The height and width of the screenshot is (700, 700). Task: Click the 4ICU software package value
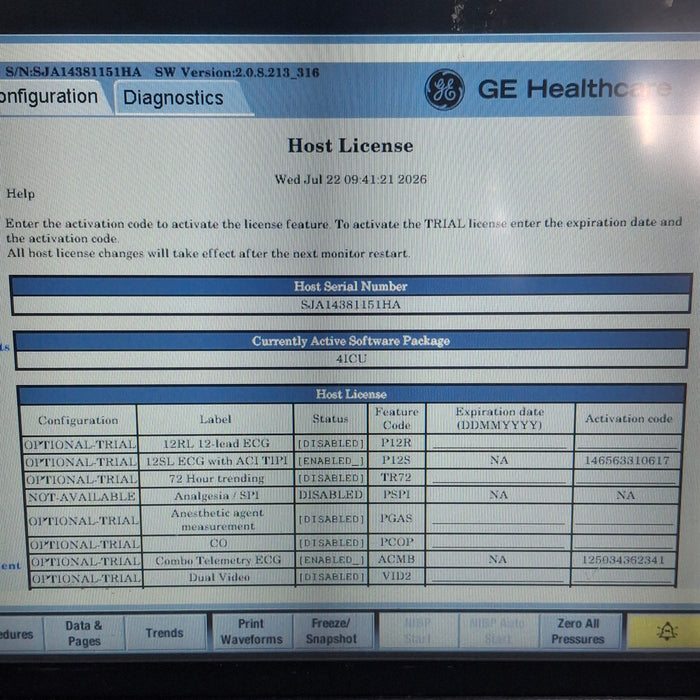click(351, 358)
